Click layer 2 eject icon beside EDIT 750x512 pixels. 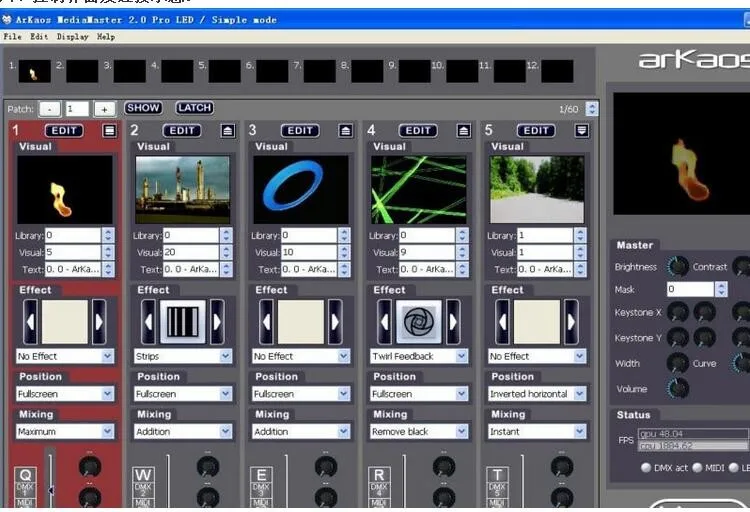228,131
